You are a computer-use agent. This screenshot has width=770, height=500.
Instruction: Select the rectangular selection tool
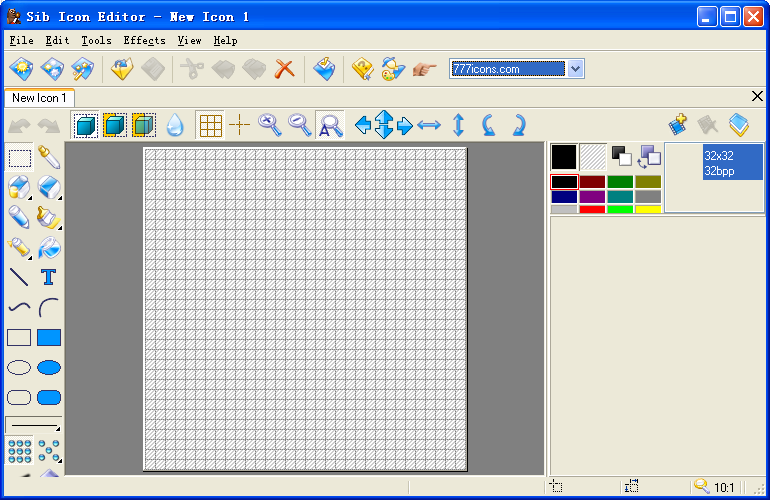pyautogui.click(x=20, y=158)
